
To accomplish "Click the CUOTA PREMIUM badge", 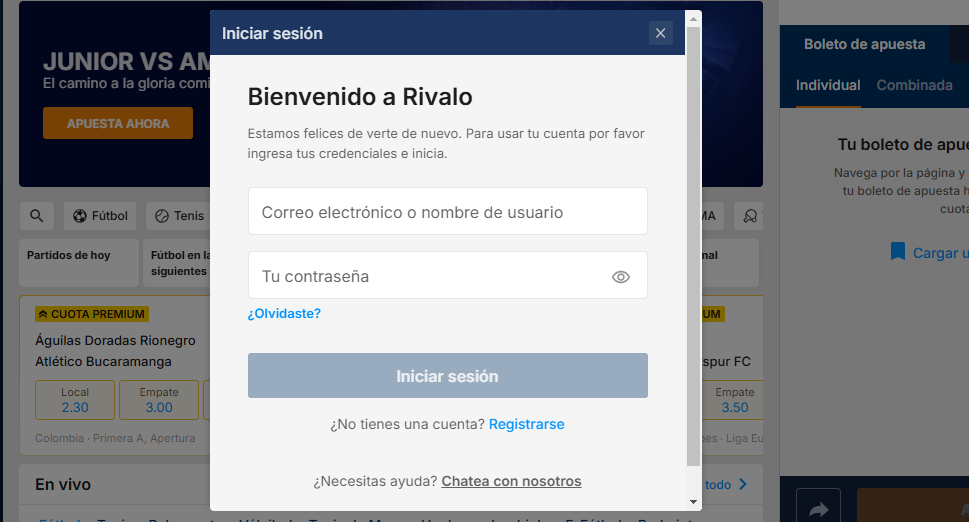I will [x=91, y=314].
